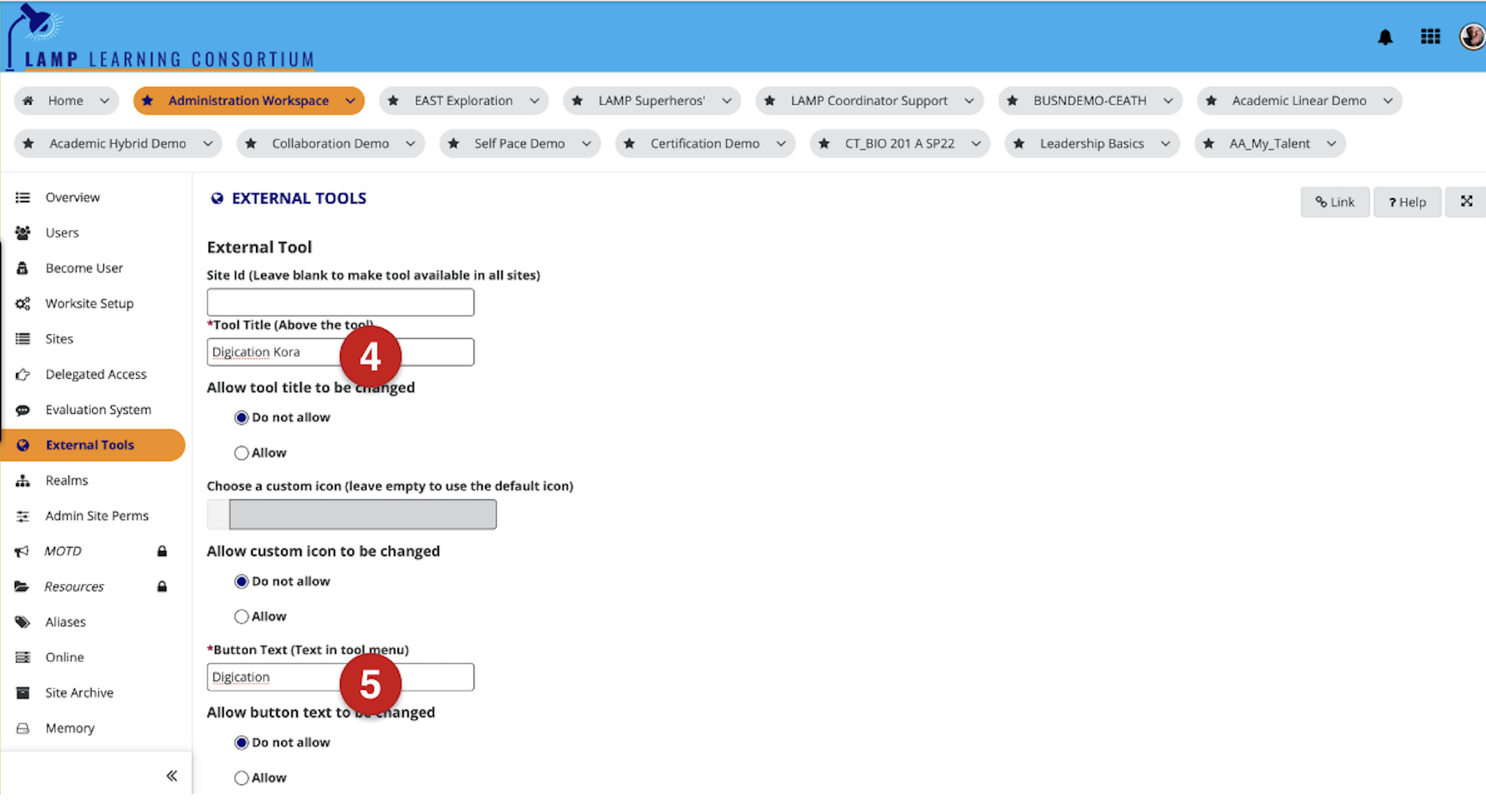
Task: Click the Link button
Action: [x=1335, y=202]
